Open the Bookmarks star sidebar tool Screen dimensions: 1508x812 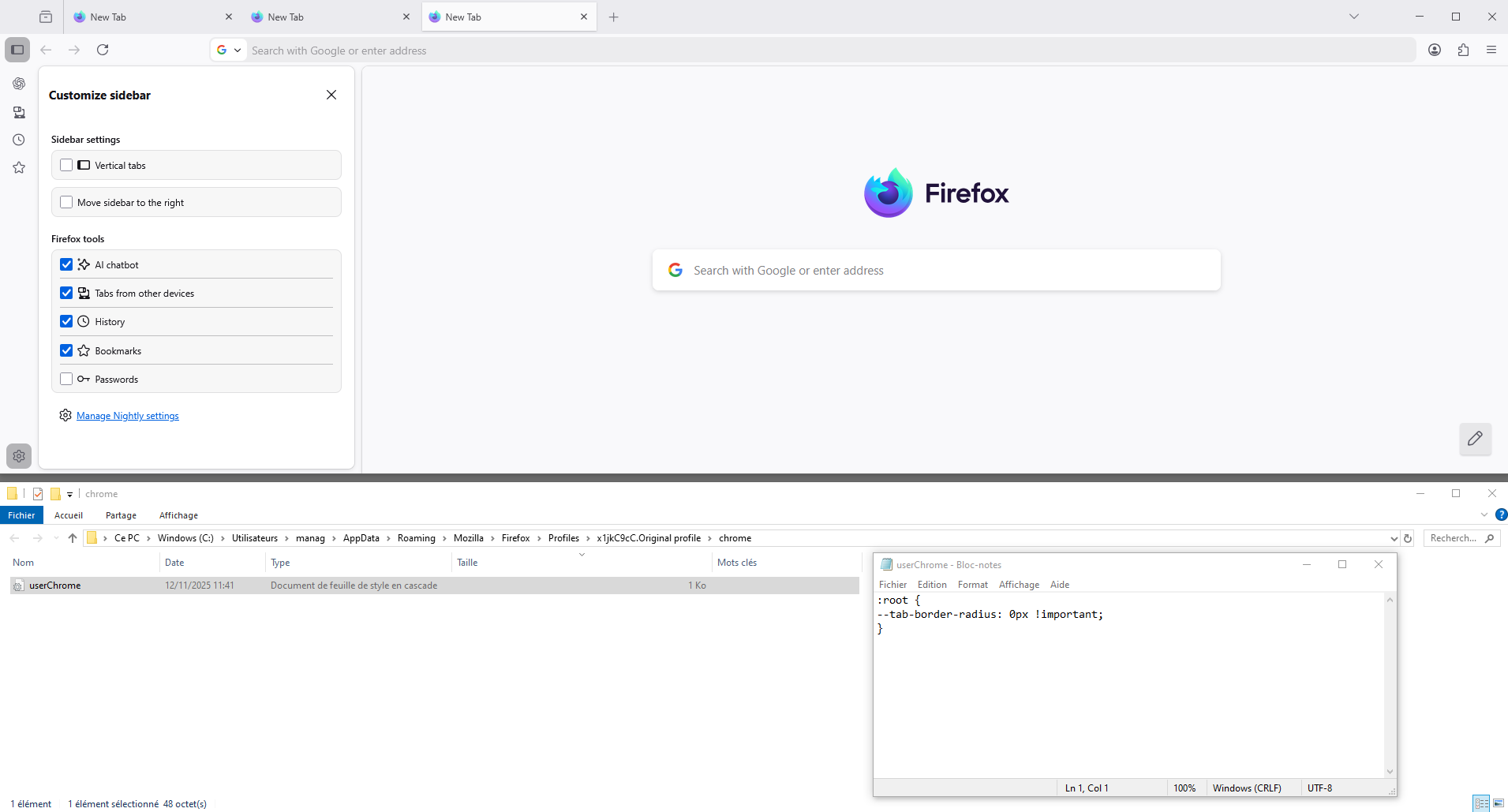coord(19,167)
